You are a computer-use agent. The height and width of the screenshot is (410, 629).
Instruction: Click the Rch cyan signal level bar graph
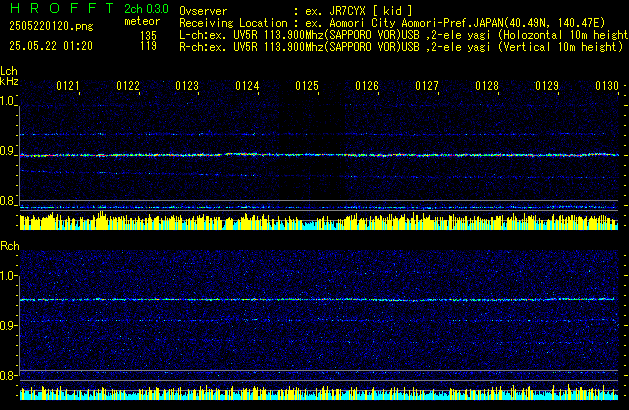(319, 393)
